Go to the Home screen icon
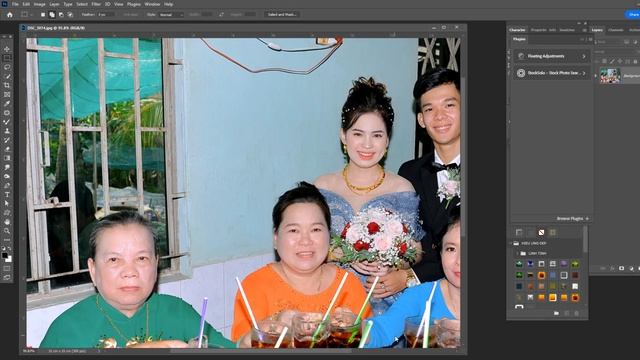This screenshot has width=640, height=360. pos(9,14)
